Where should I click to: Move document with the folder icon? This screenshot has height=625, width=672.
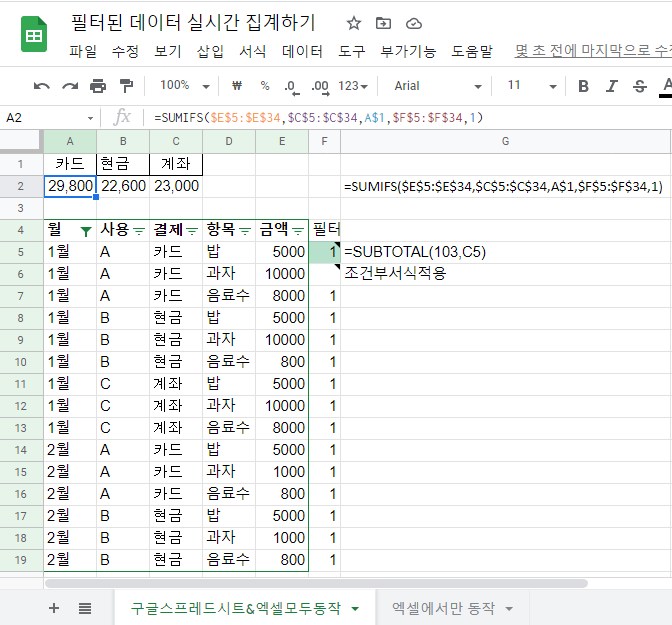point(383,23)
